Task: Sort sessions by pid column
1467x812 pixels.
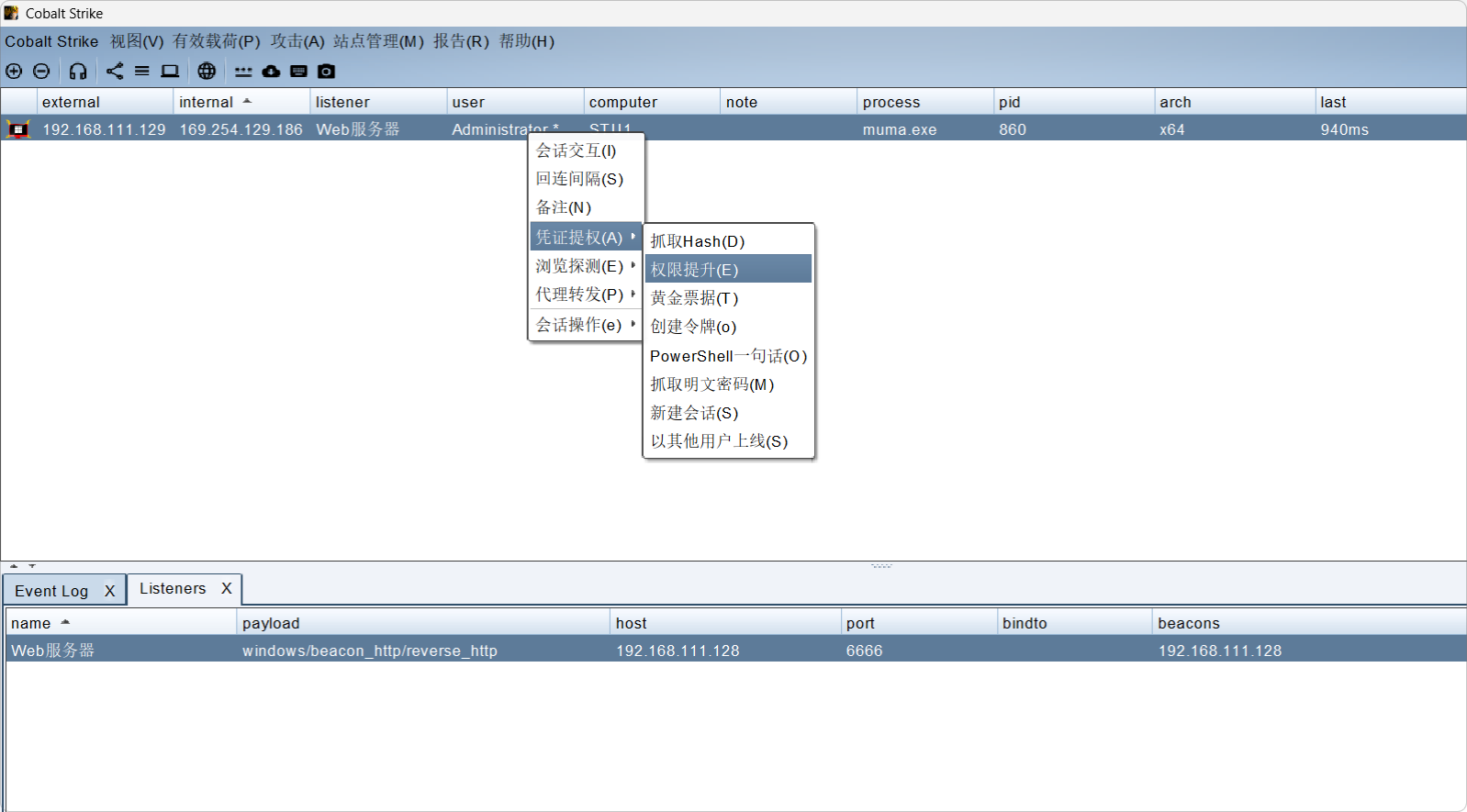Action: [x=1074, y=102]
